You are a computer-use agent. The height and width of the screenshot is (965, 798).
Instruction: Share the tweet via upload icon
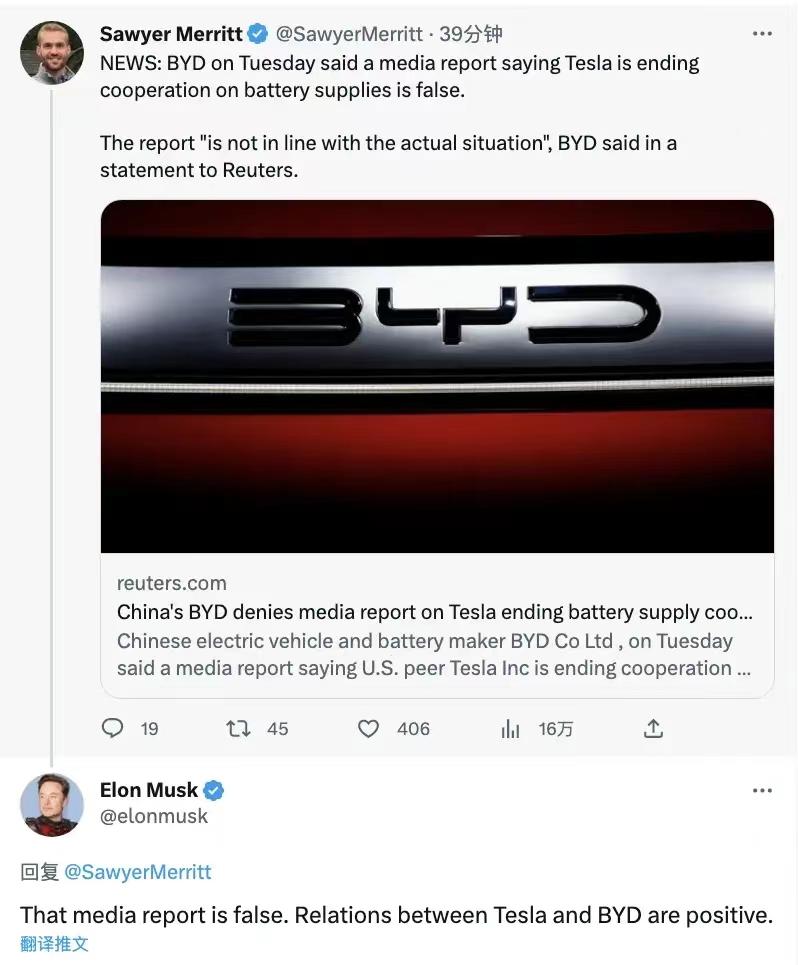coord(653,729)
